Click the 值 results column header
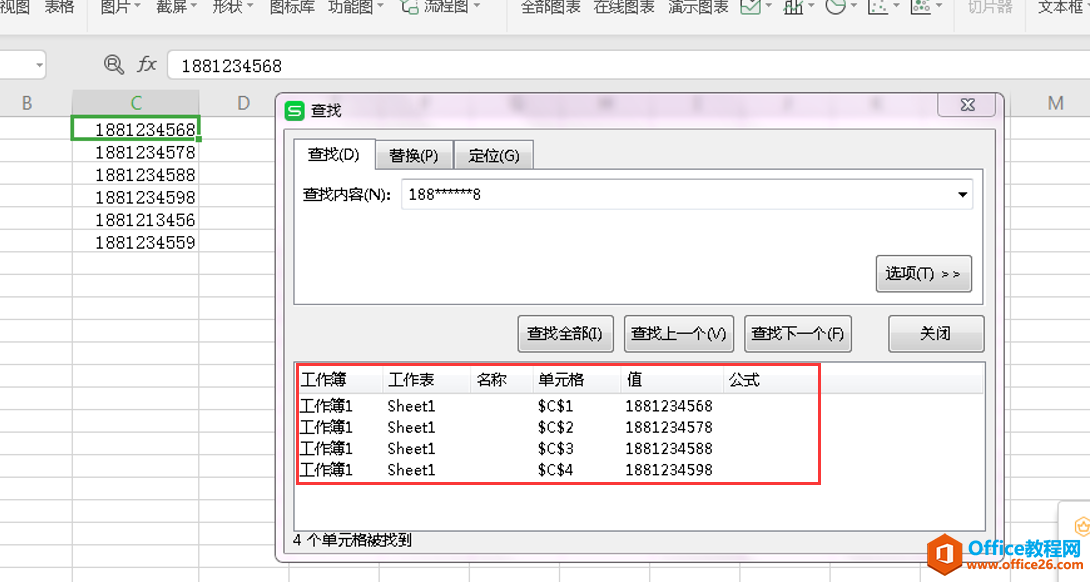This screenshot has width=1090, height=582. tap(672, 380)
